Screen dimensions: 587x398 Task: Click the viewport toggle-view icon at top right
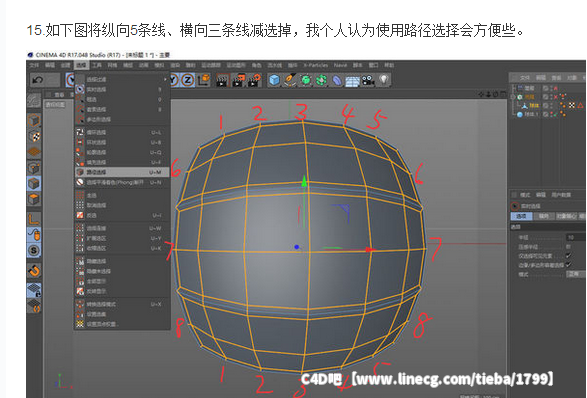(503, 95)
